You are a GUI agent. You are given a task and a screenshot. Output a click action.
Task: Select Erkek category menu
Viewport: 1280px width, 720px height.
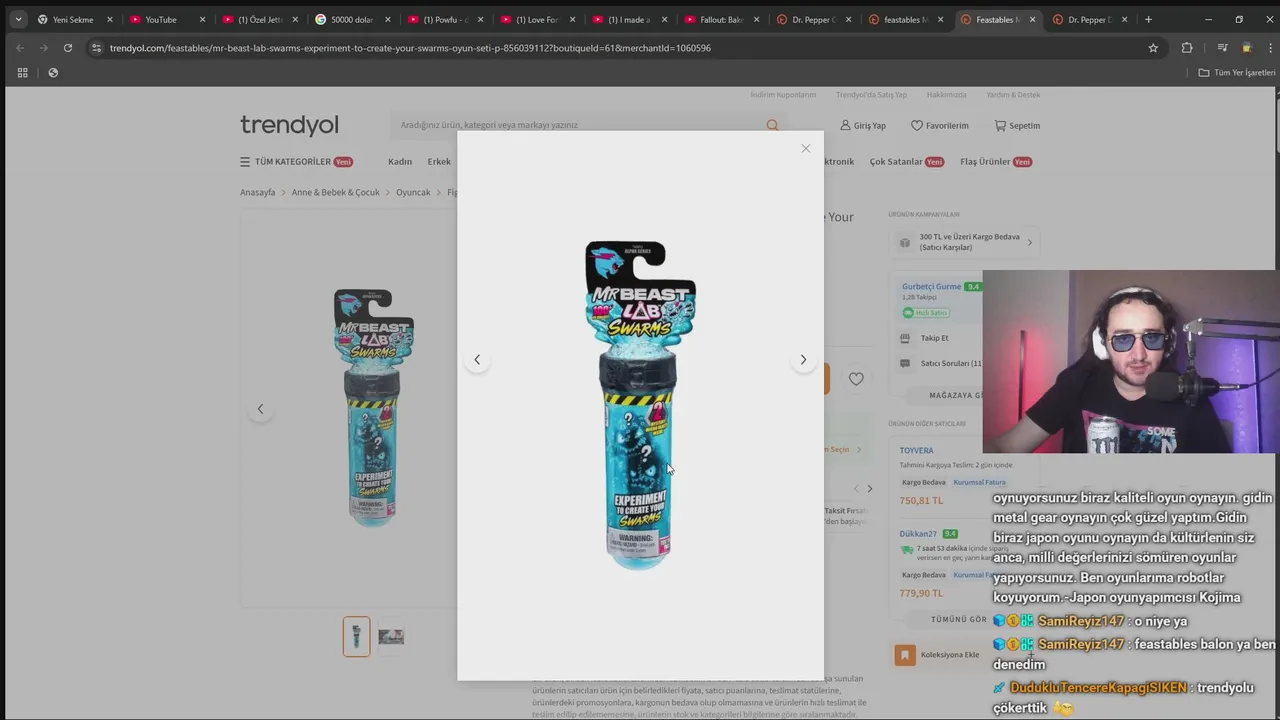tap(439, 162)
